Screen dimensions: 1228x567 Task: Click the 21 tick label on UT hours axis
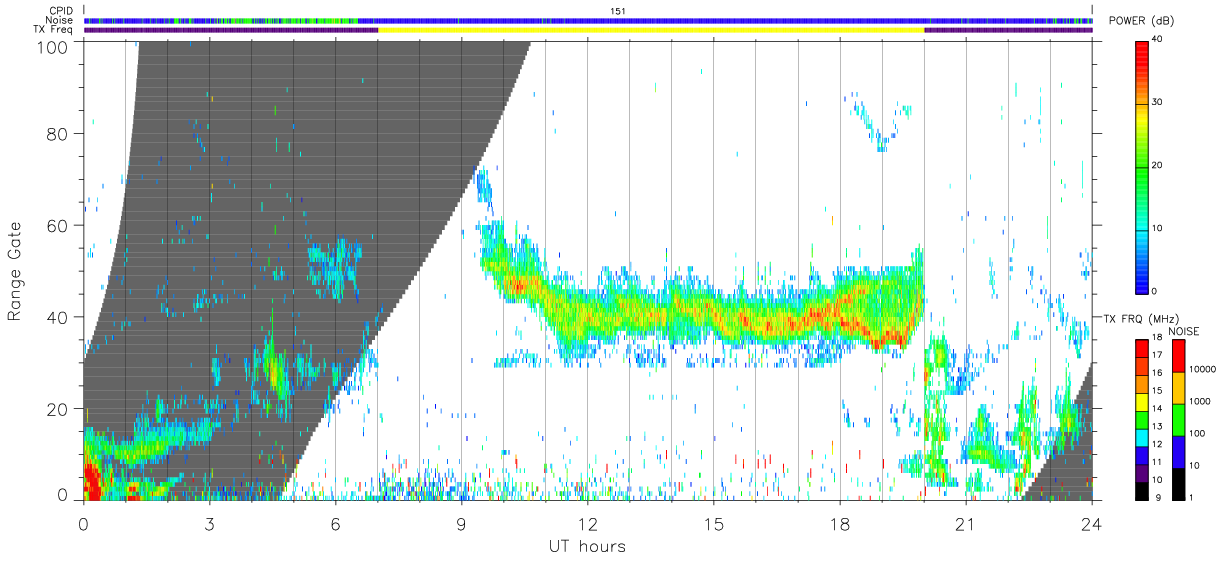click(x=965, y=524)
